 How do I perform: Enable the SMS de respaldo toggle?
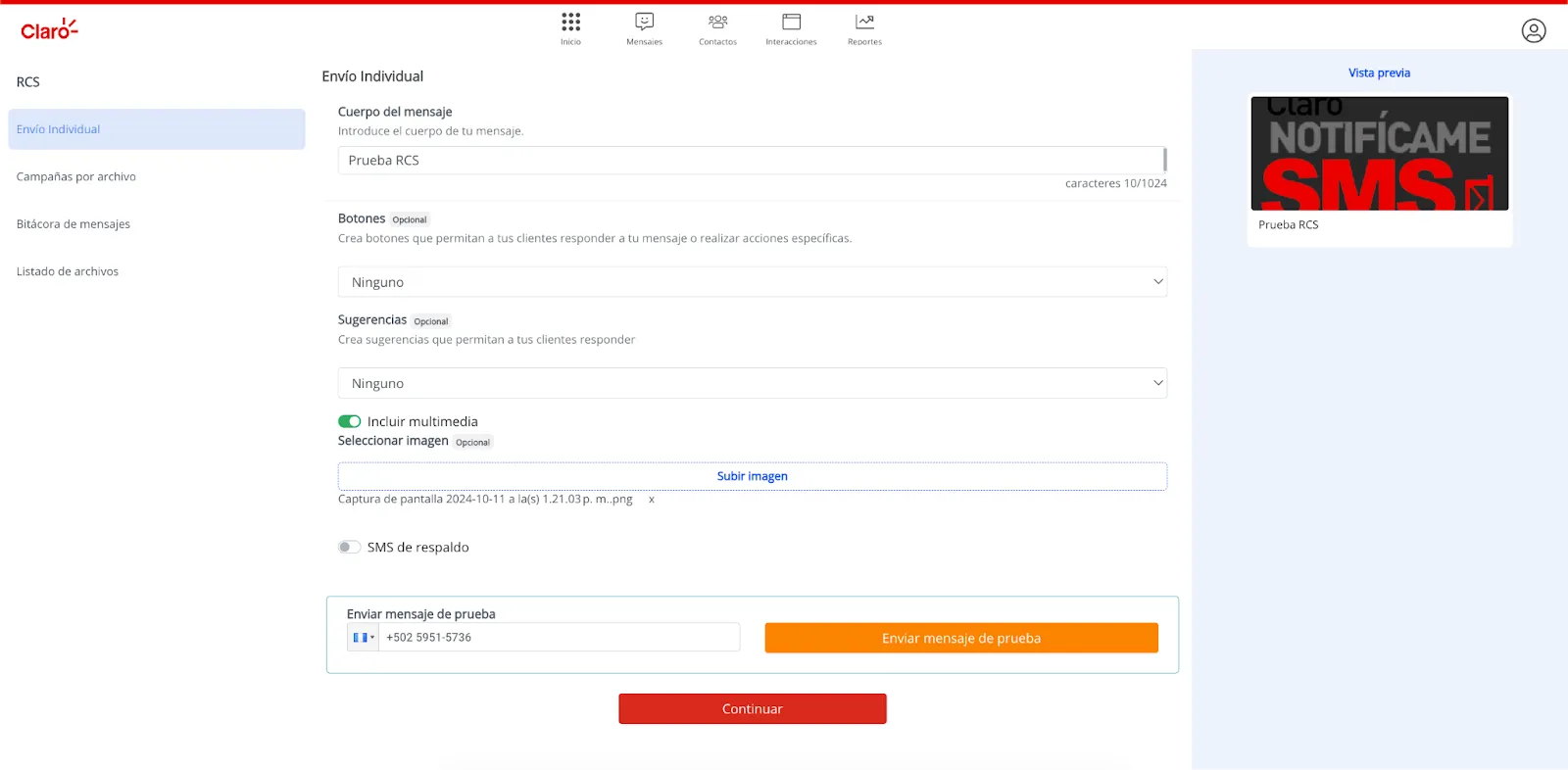tap(350, 548)
